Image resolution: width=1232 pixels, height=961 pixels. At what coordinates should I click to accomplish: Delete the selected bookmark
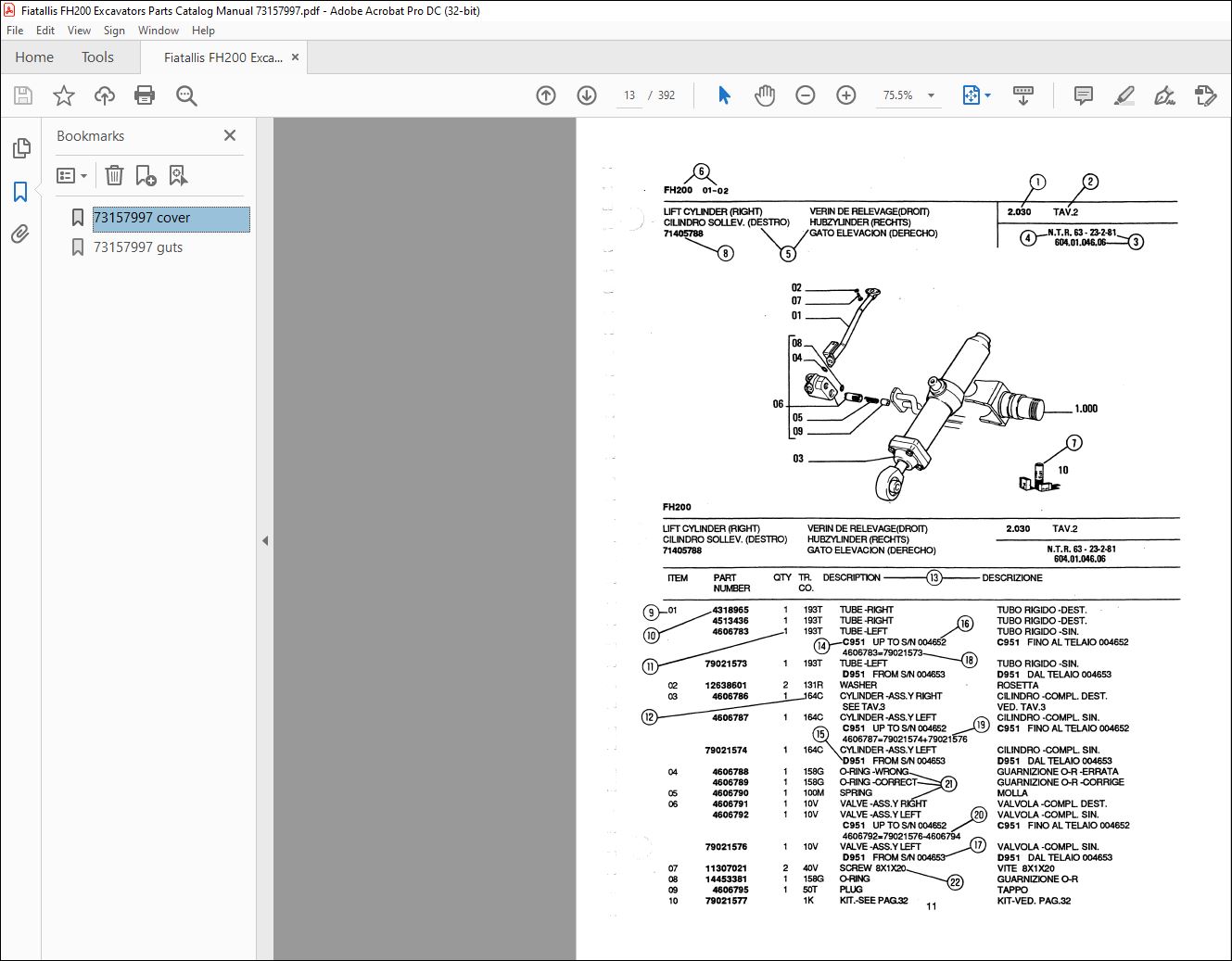tap(114, 175)
